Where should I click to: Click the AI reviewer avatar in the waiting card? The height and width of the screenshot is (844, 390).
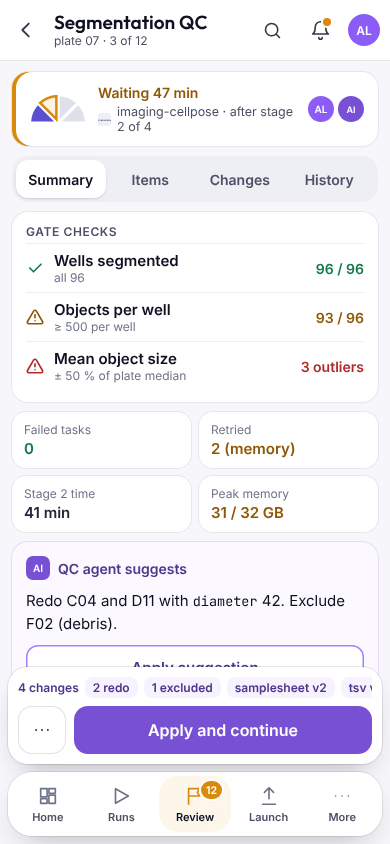pos(351,109)
